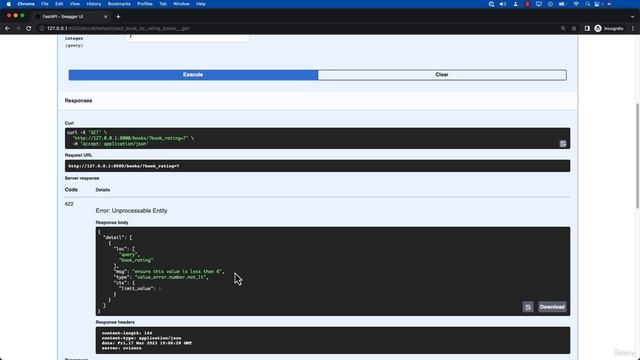Go forward in browser history
Image resolution: width=640 pixels, height=360 pixels.
click(18, 28)
